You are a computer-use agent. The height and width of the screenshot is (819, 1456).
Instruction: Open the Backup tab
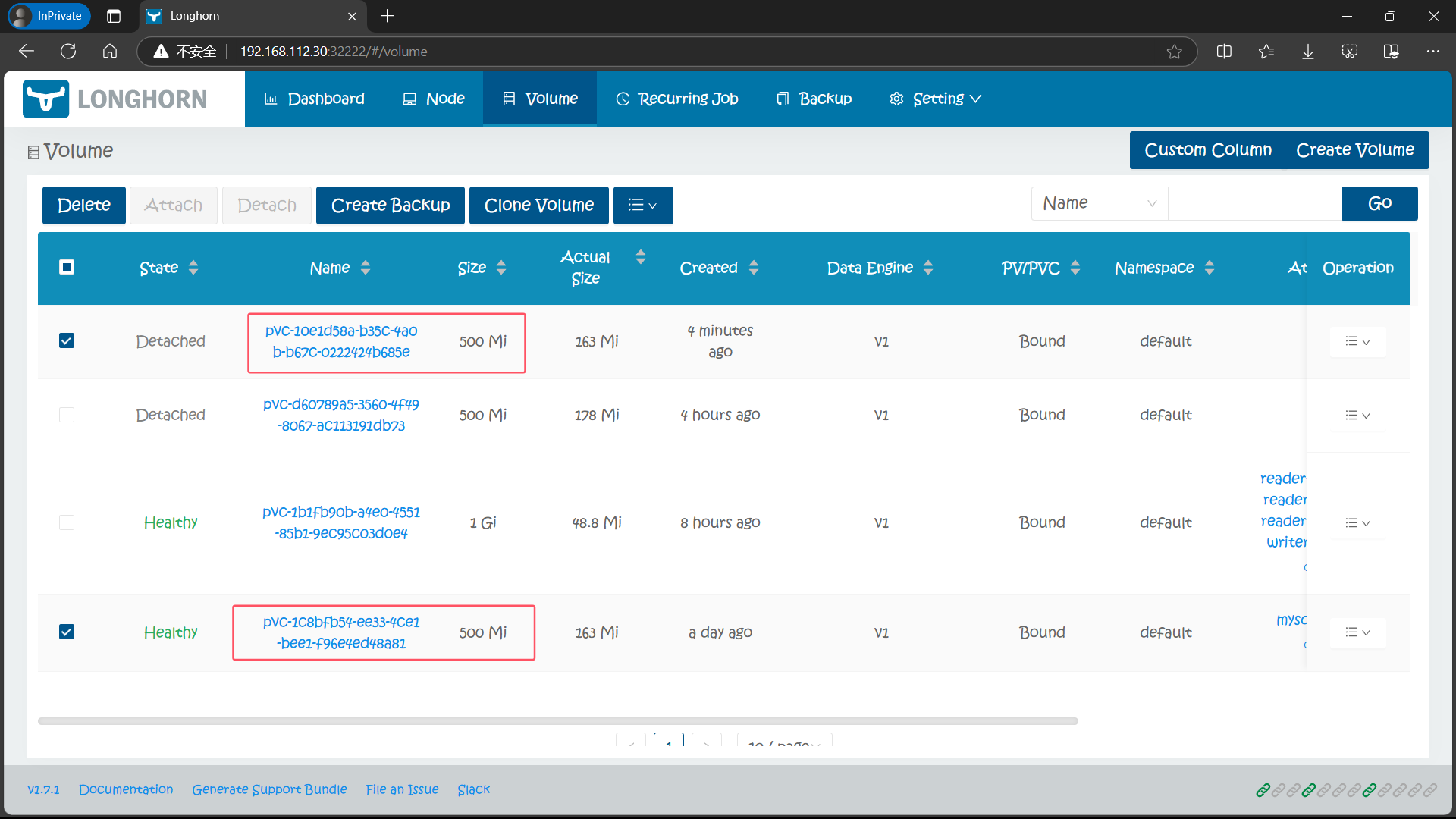click(x=814, y=99)
